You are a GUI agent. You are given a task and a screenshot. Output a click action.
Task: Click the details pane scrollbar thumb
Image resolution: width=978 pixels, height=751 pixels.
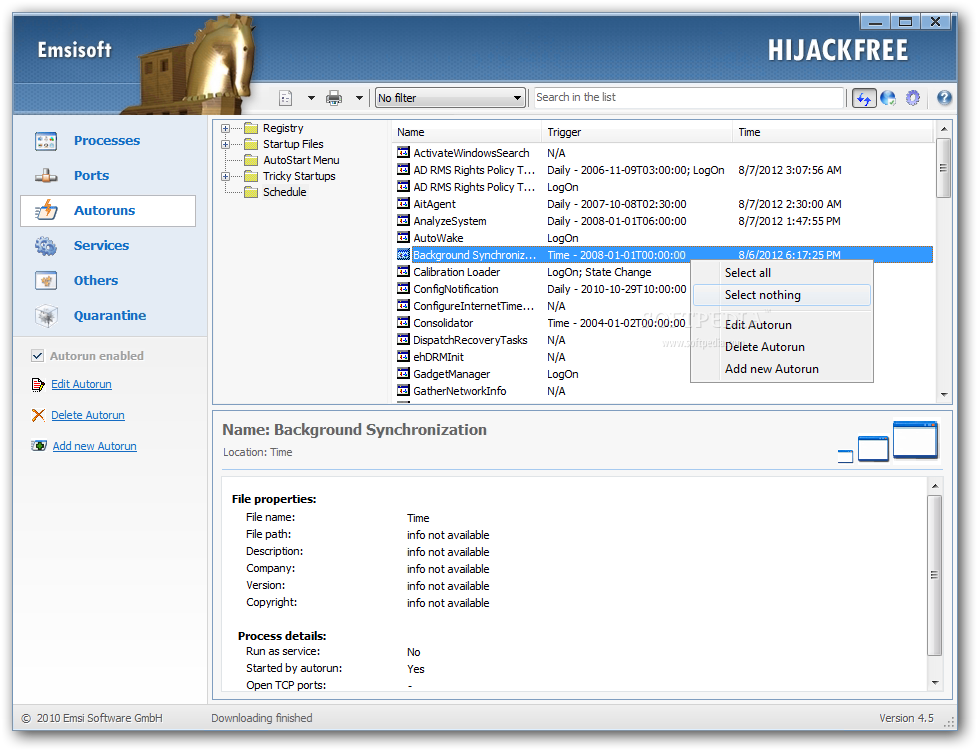tap(934, 575)
